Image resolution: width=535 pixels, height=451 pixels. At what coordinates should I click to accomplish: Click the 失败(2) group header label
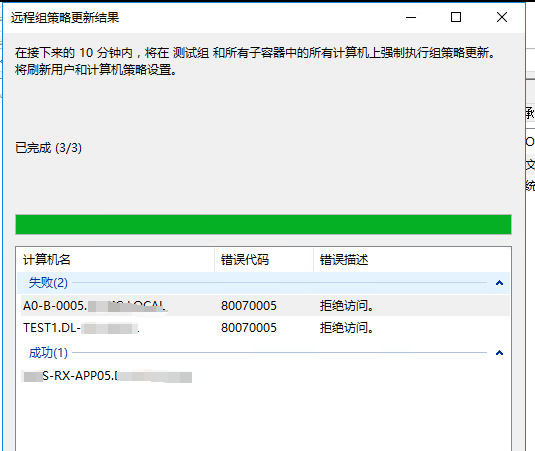pos(48,283)
